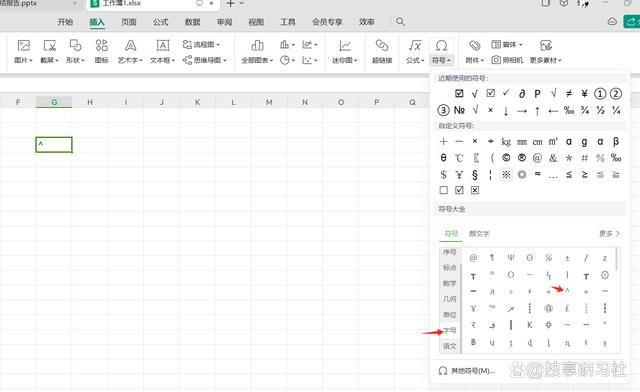Choose the 几何 symbol category
Image resolution: width=640 pixels, height=392 pixels.
pos(449,299)
